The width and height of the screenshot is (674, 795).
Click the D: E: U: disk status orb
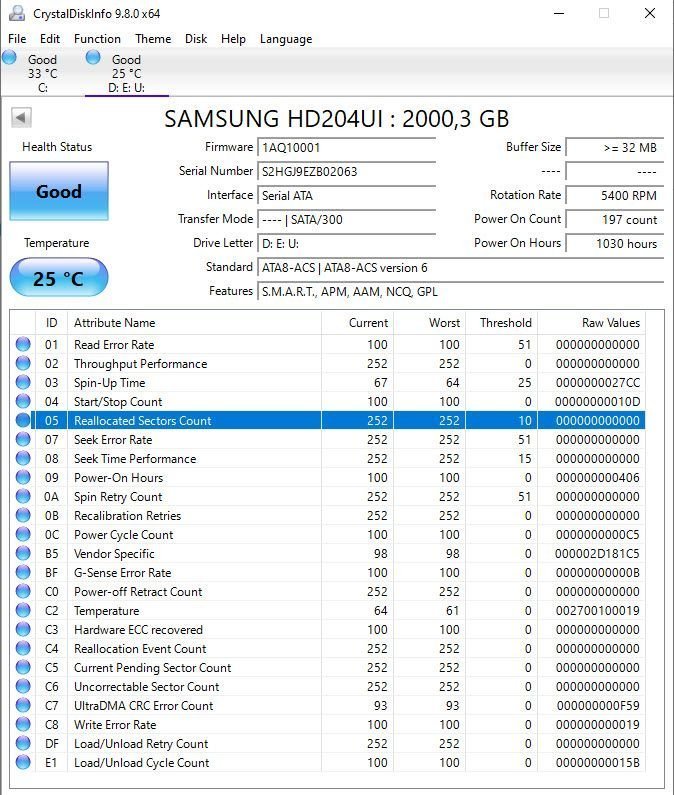[x=93, y=58]
